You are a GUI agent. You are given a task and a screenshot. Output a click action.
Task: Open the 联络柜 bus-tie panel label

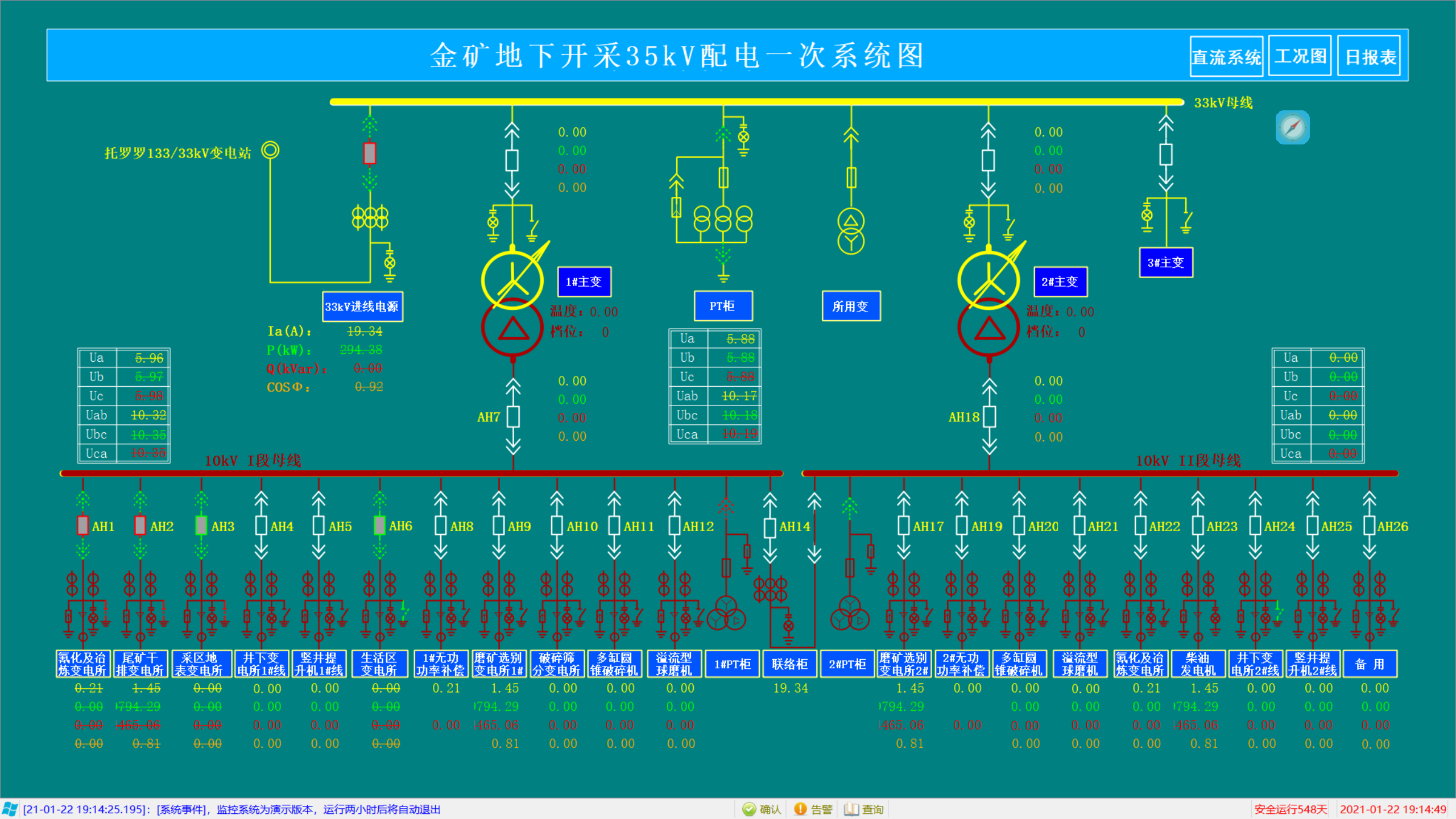coord(790,663)
